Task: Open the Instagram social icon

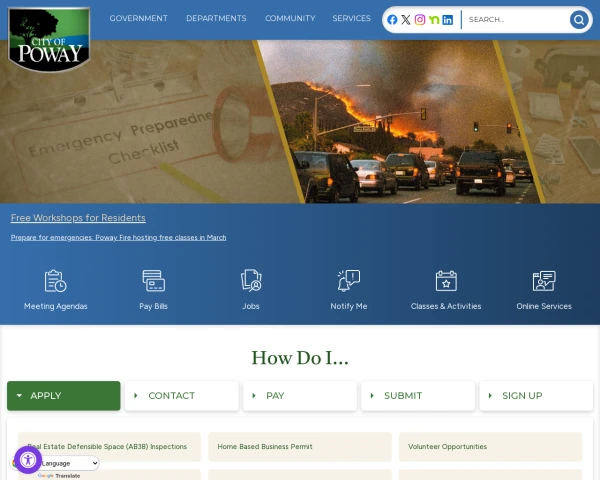Action: click(420, 20)
